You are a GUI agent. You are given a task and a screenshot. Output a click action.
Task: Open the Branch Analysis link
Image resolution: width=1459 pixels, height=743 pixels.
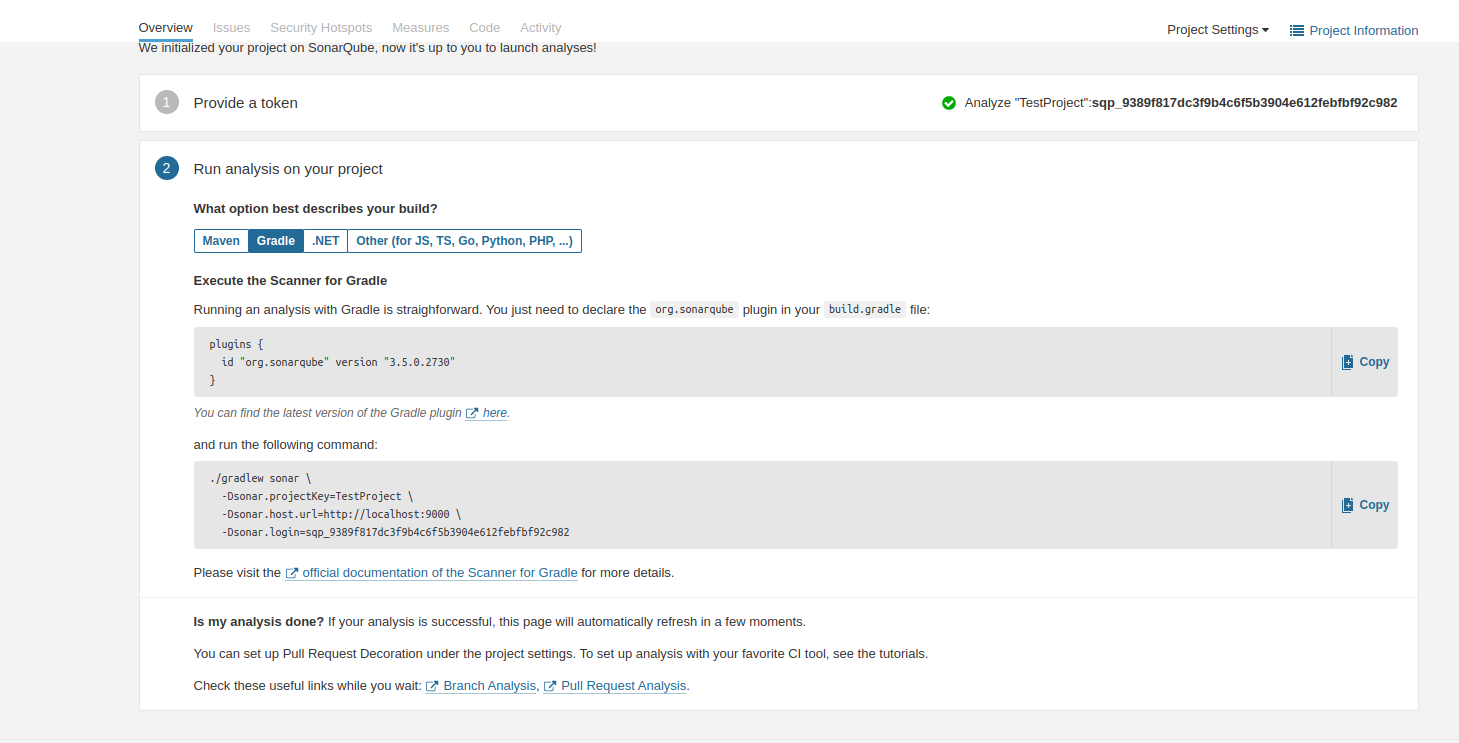(489, 686)
